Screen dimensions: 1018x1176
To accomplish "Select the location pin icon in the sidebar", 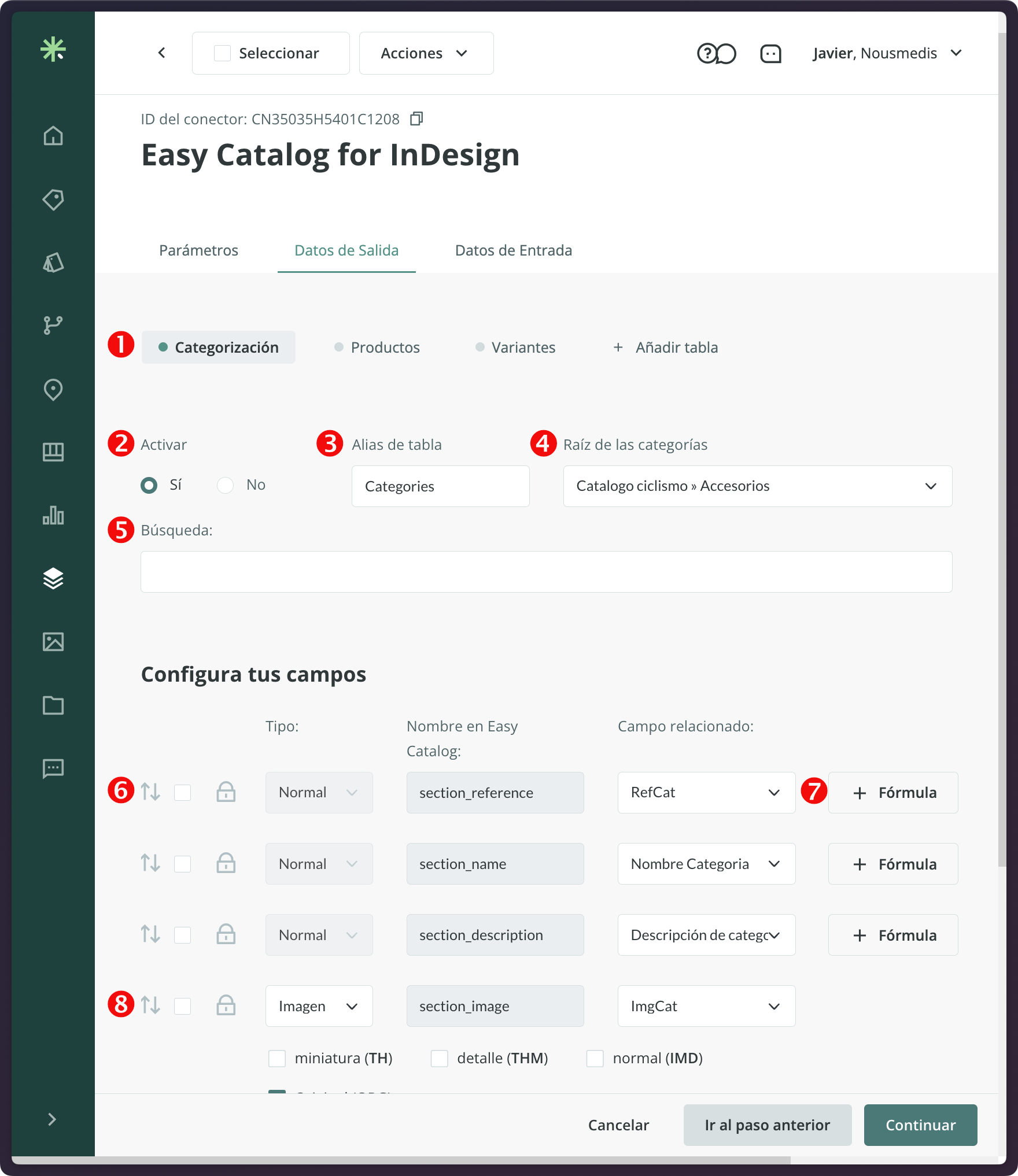I will point(53,391).
